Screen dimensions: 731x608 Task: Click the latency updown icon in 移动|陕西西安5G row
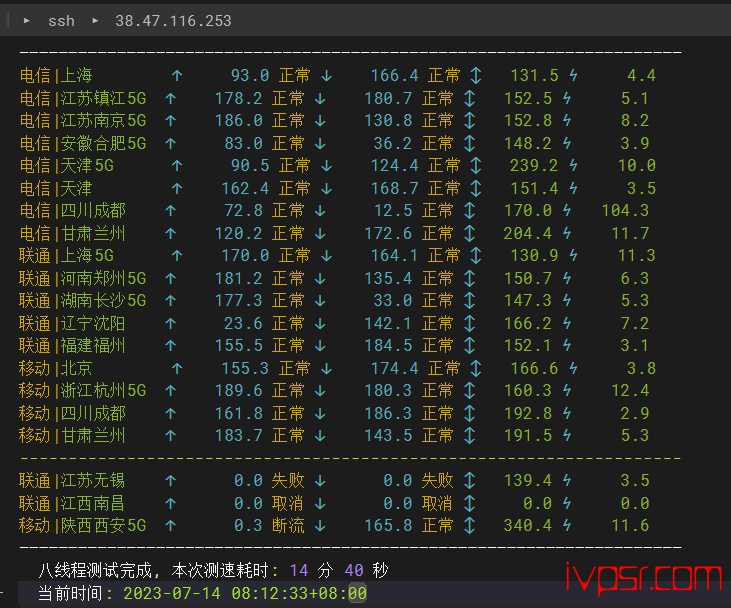469,525
